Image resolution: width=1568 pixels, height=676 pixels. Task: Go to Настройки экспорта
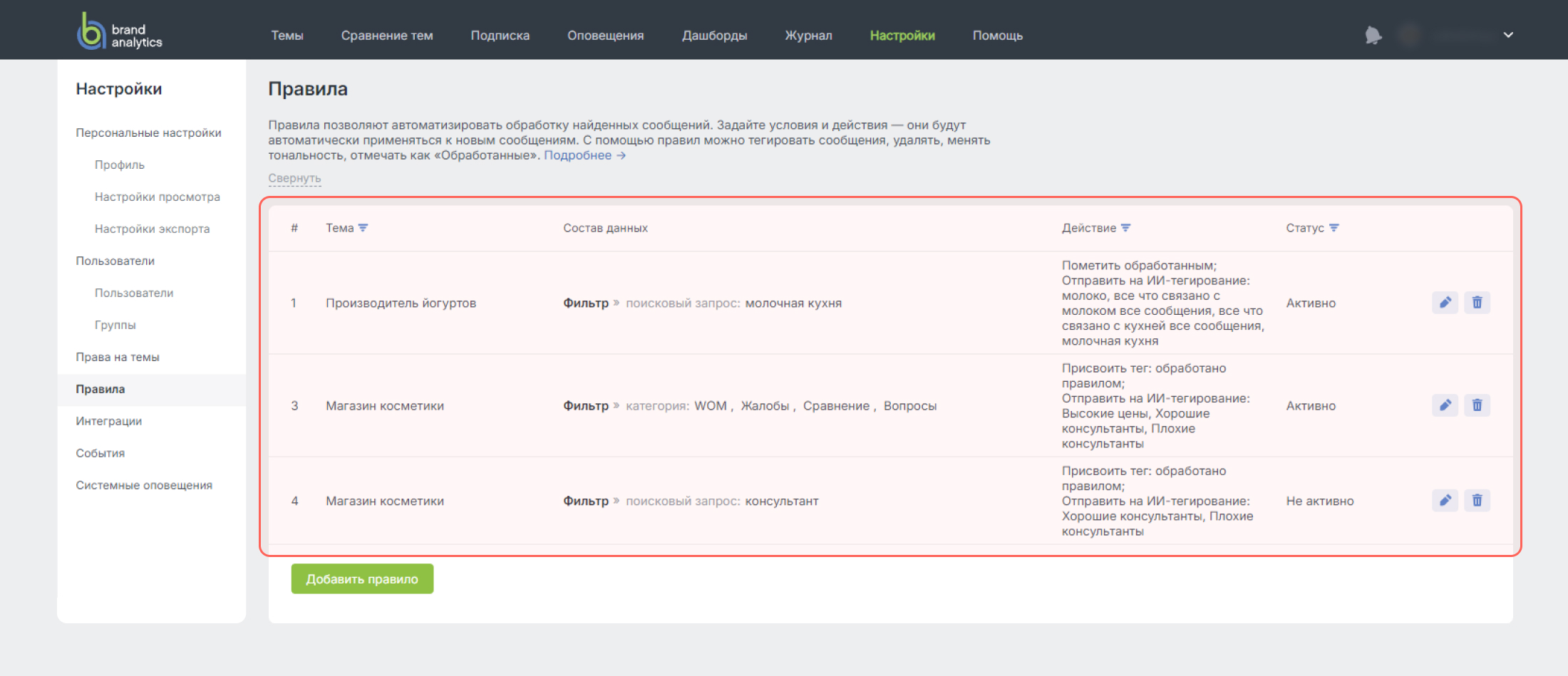click(x=153, y=229)
